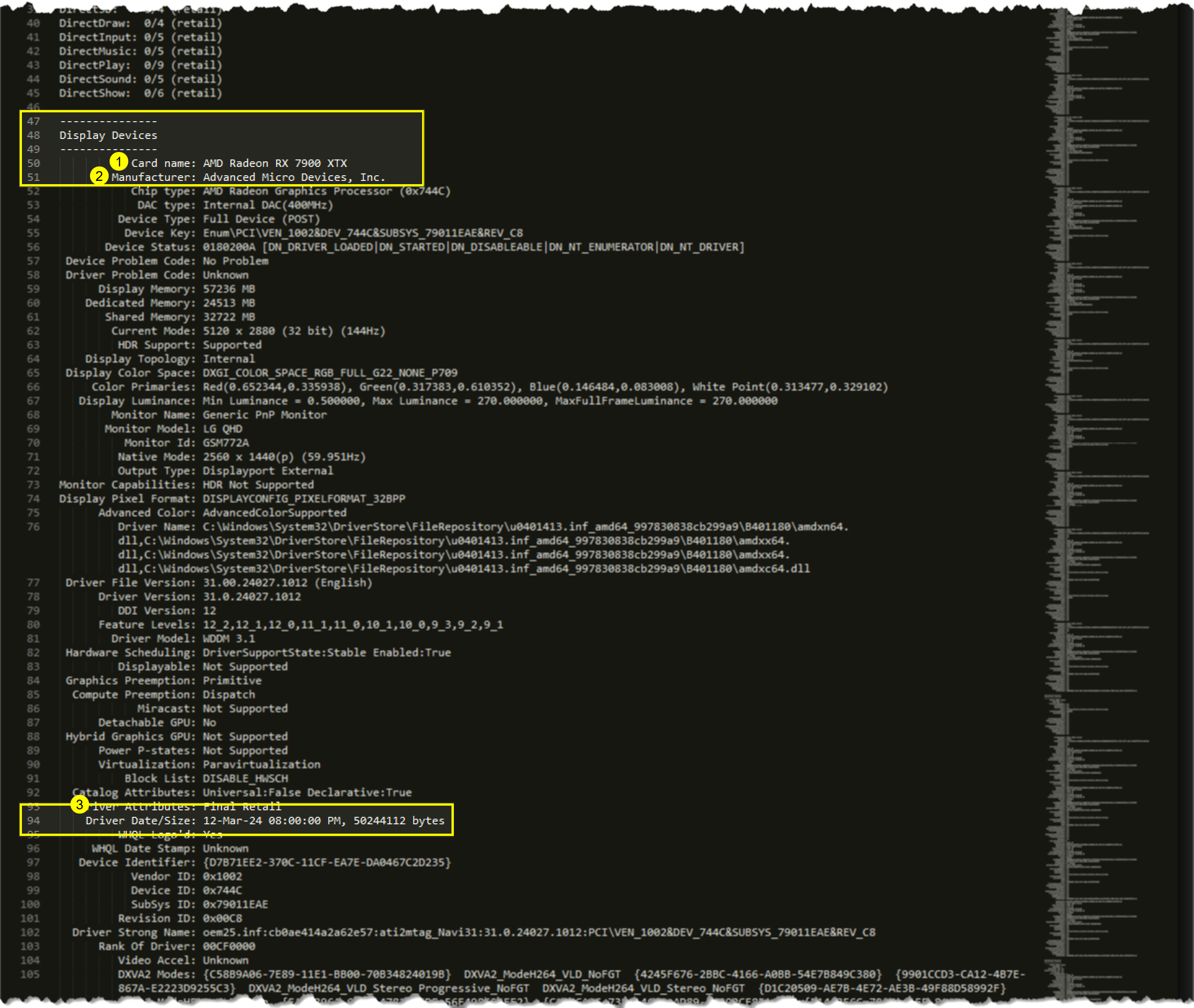
Task: Click the 'Driver Name: C:\Windows\System32' line
Action: (483, 548)
